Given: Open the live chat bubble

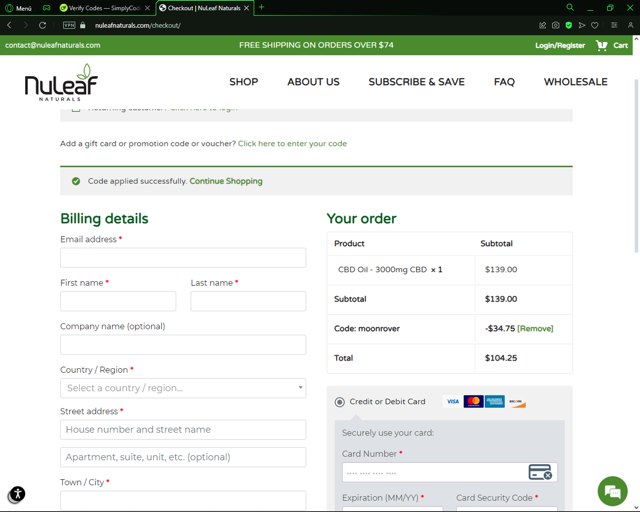Looking at the screenshot, I should pyautogui.click(x=612, y=491).
